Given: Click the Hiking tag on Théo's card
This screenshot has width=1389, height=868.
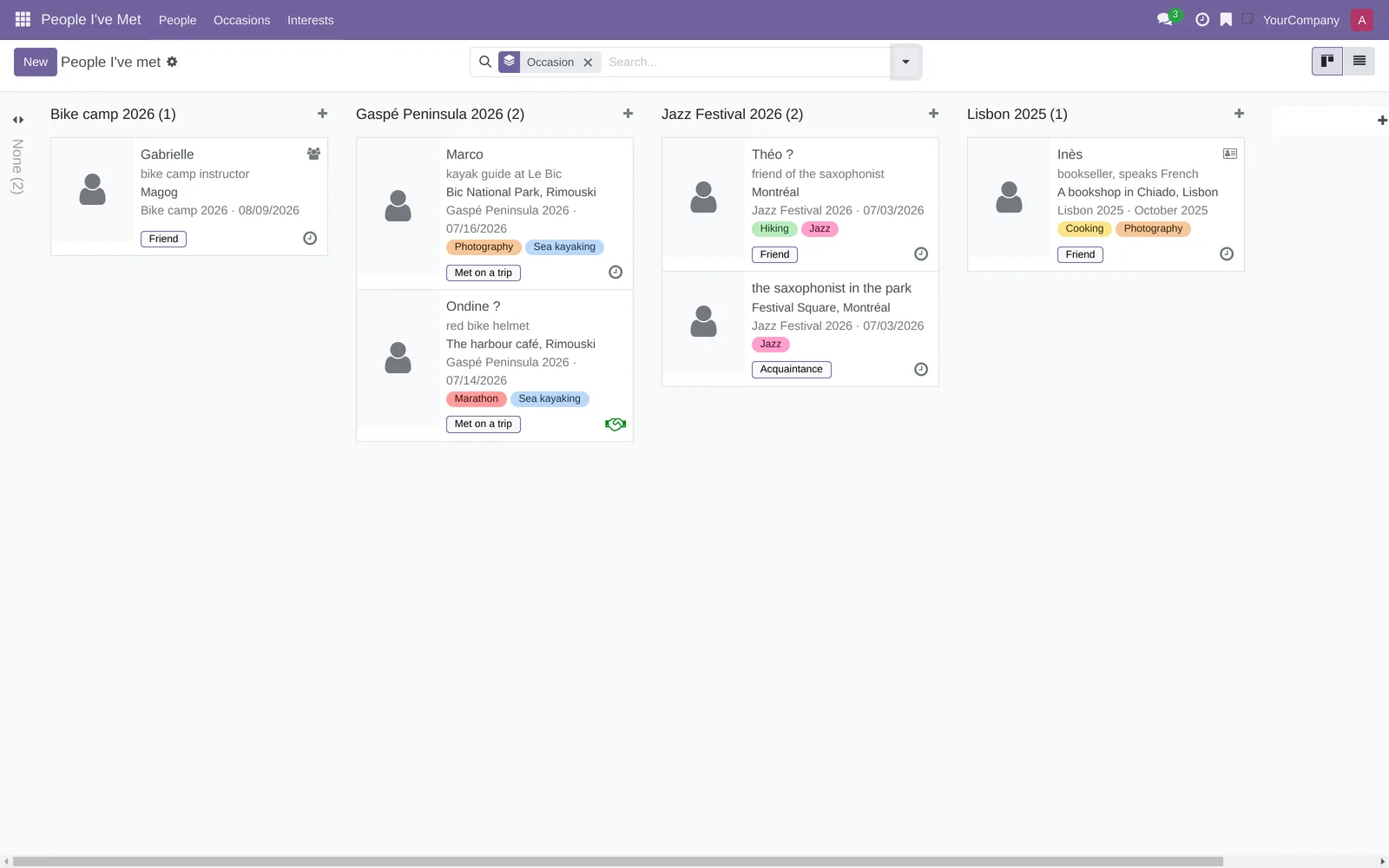Looking at the screenshot, I should tap(774, 229).
